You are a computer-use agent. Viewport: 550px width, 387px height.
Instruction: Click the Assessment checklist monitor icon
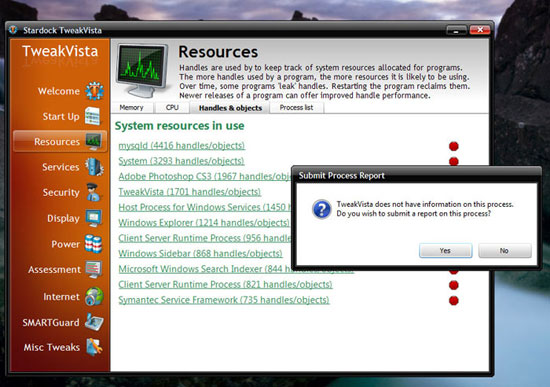click(94, 269)
